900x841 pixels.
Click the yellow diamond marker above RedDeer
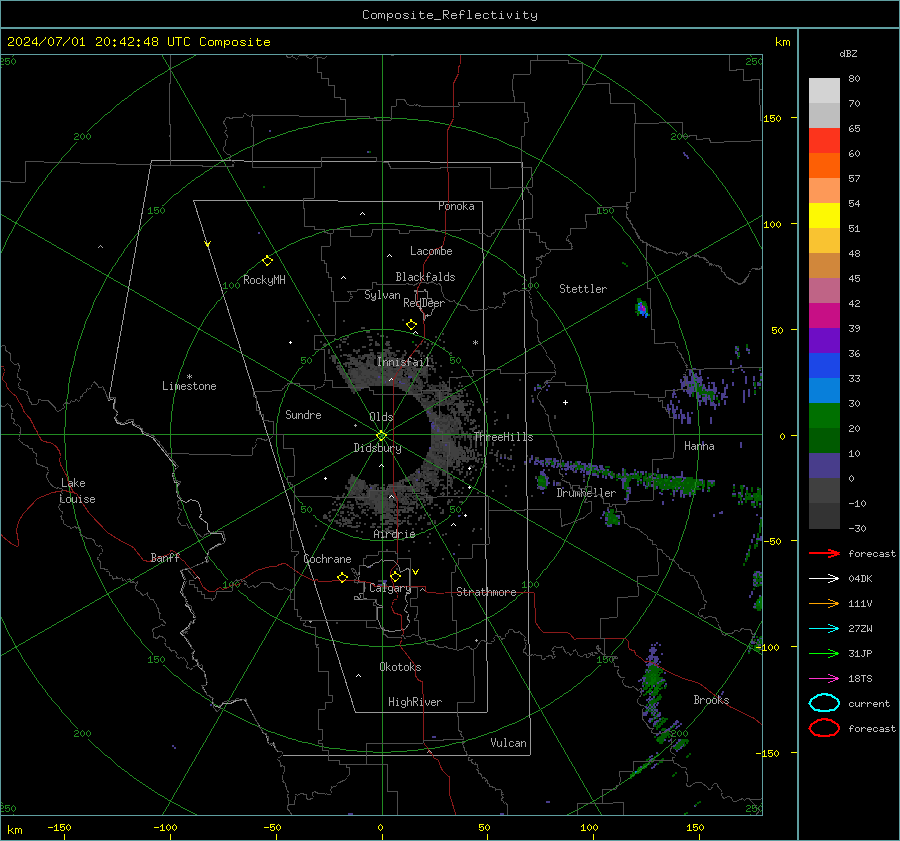(411, 325)
